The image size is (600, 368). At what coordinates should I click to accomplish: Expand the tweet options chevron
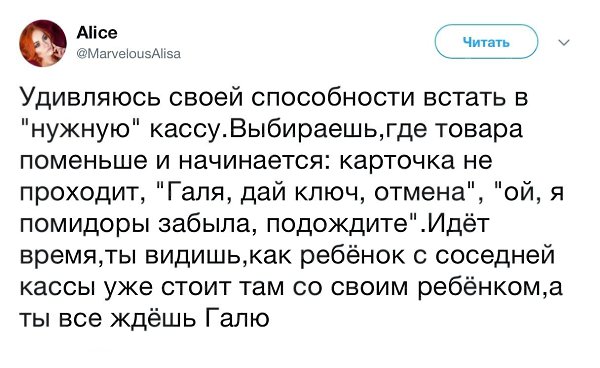click(564, 42)
